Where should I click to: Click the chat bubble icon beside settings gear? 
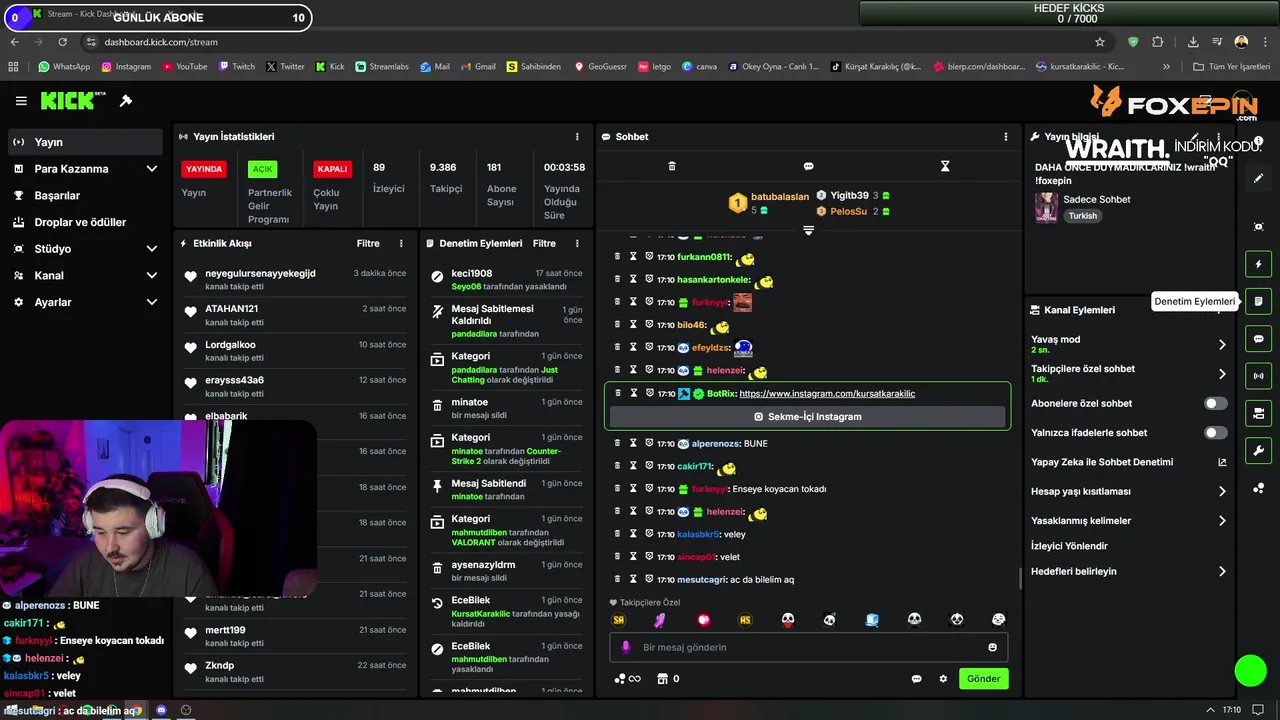(916, 679)
